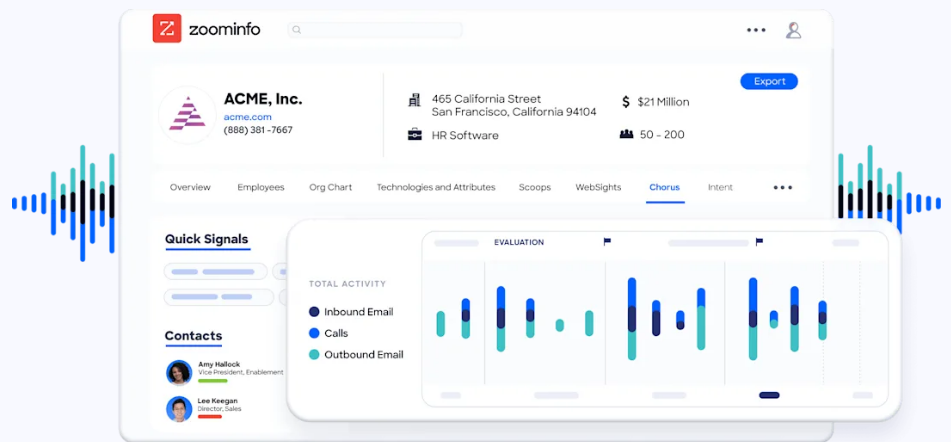
Task: Click Lee Keegan's red status bar
Action: point(210,417)
